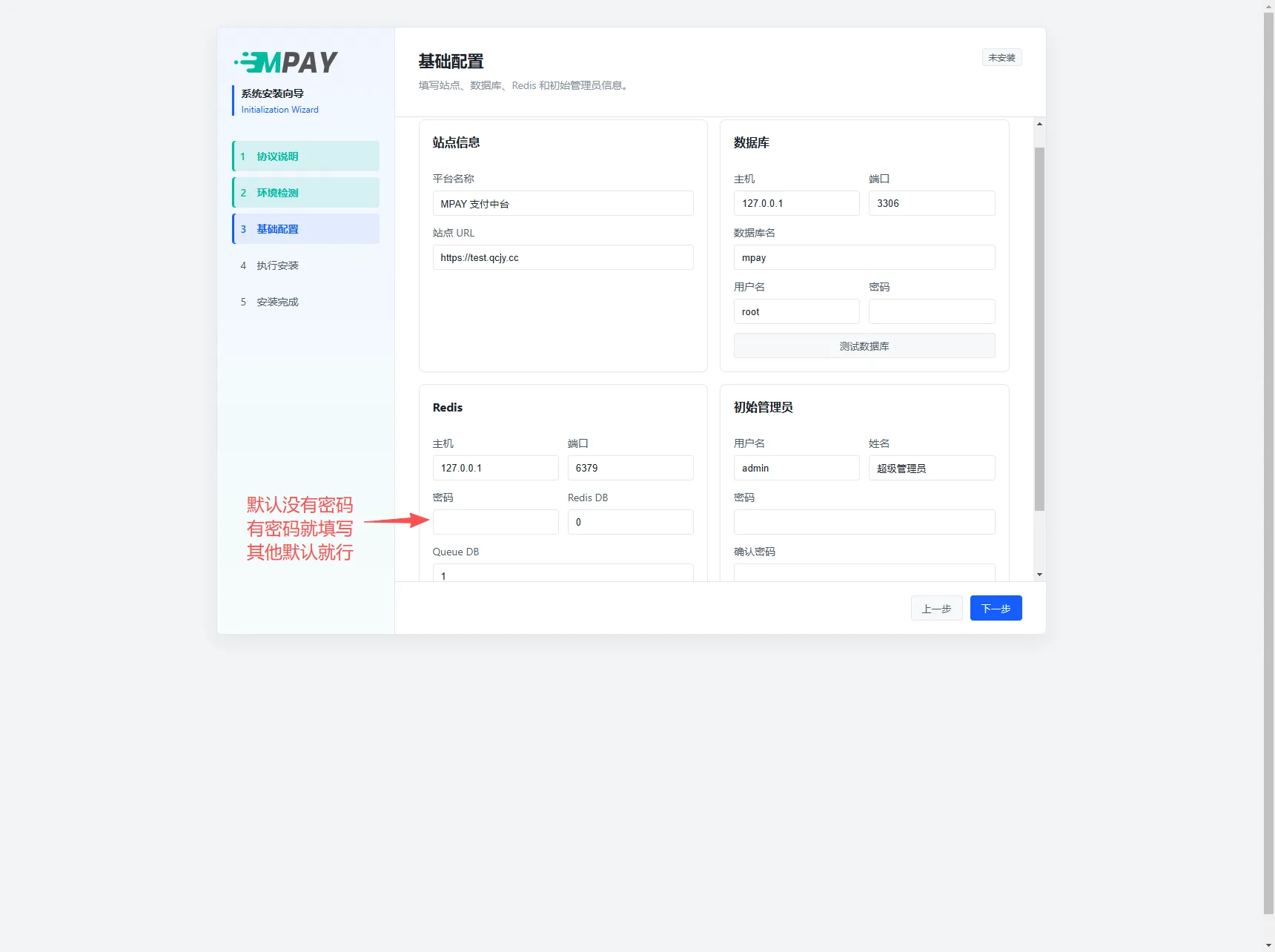The image size is (1275, 952).
Task: Focus the admin 密码 field
Action: (864, 522)
